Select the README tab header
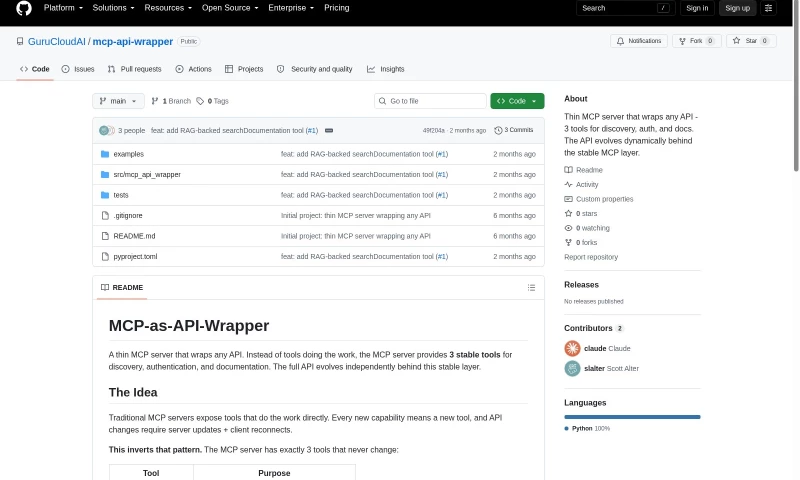Viewport: 800px width, 480px height. click(x=122, y=288)
